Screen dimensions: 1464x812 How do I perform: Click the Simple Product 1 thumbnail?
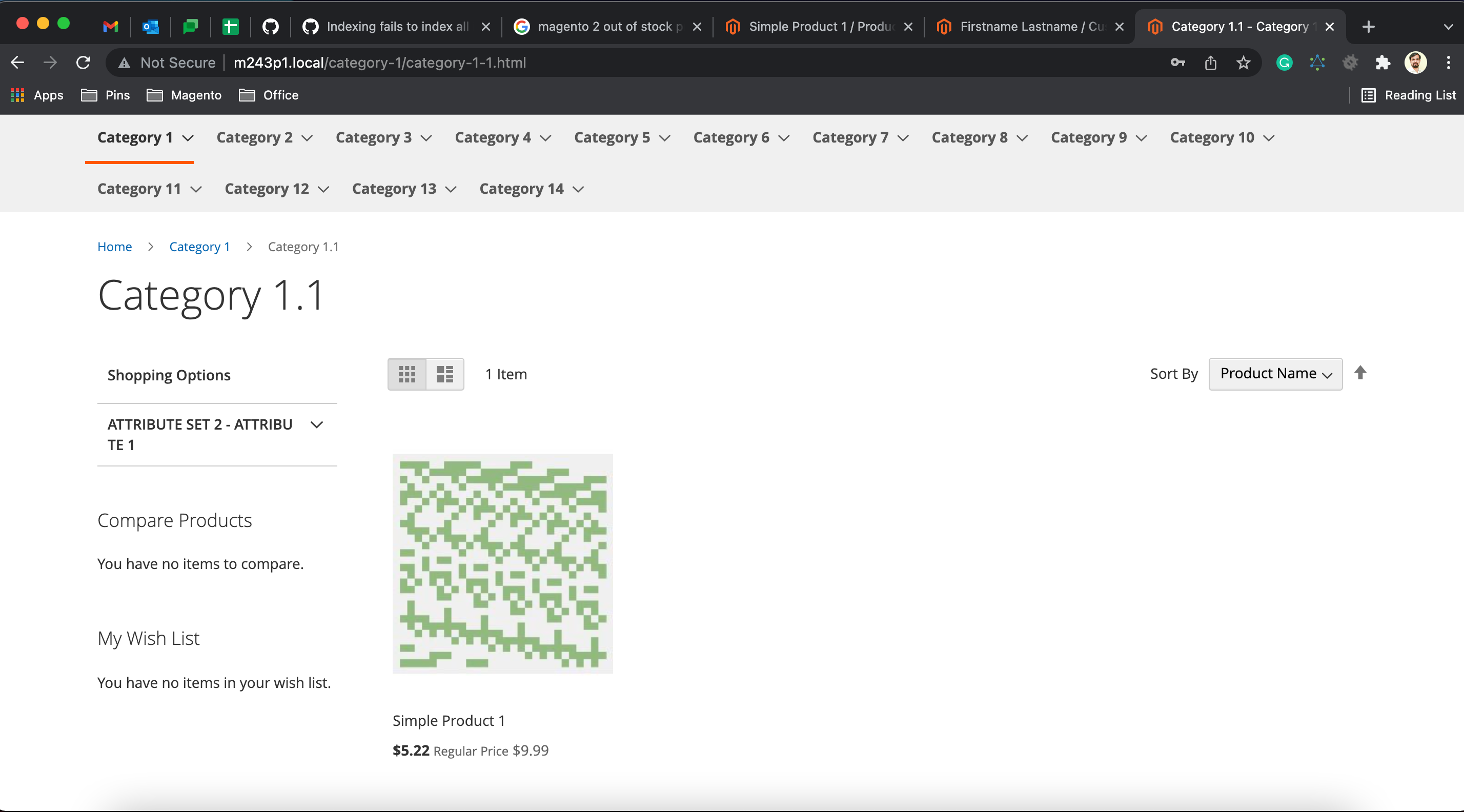[502, 564]
